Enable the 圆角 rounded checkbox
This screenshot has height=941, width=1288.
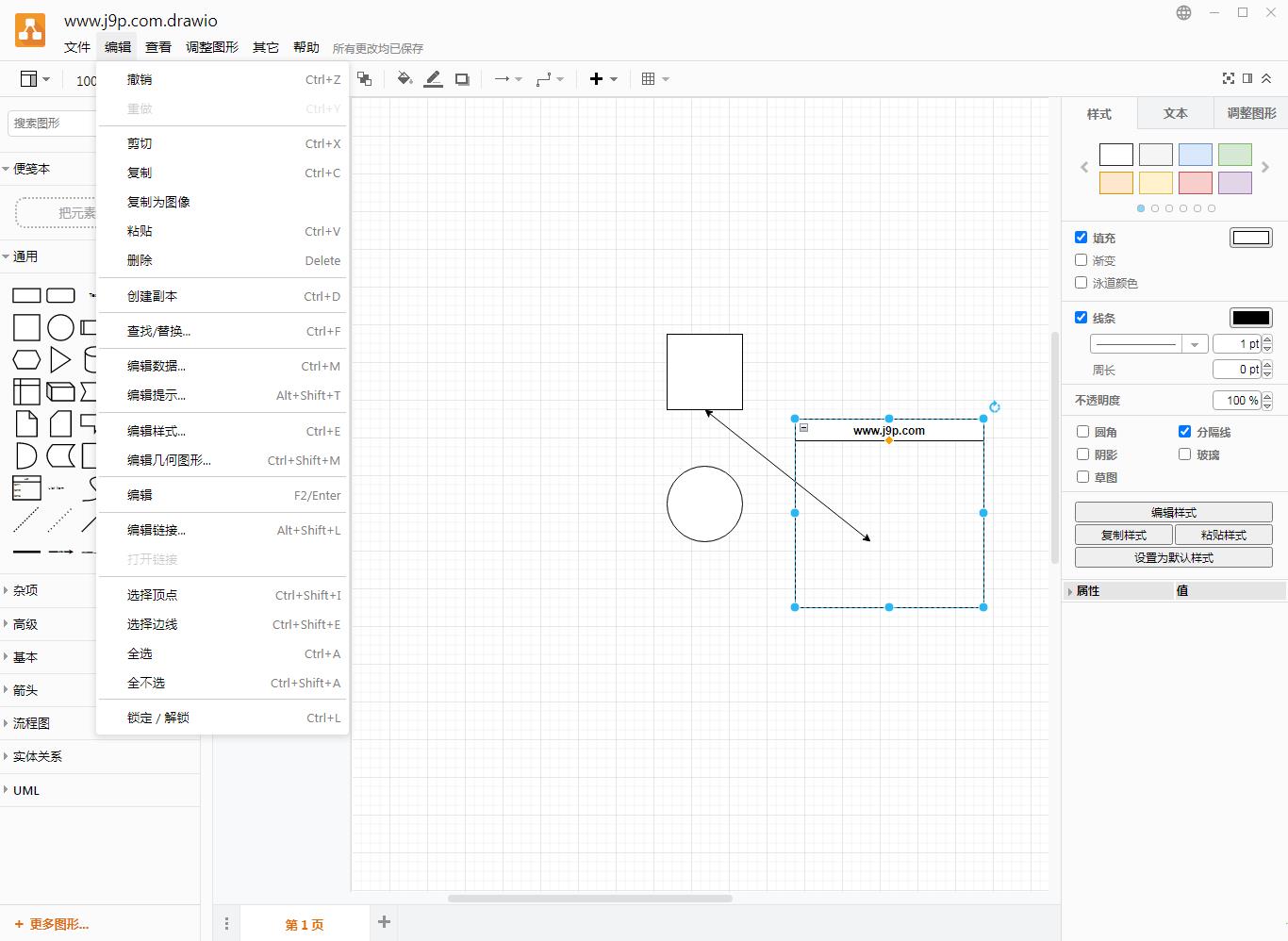coord(1083,432)
